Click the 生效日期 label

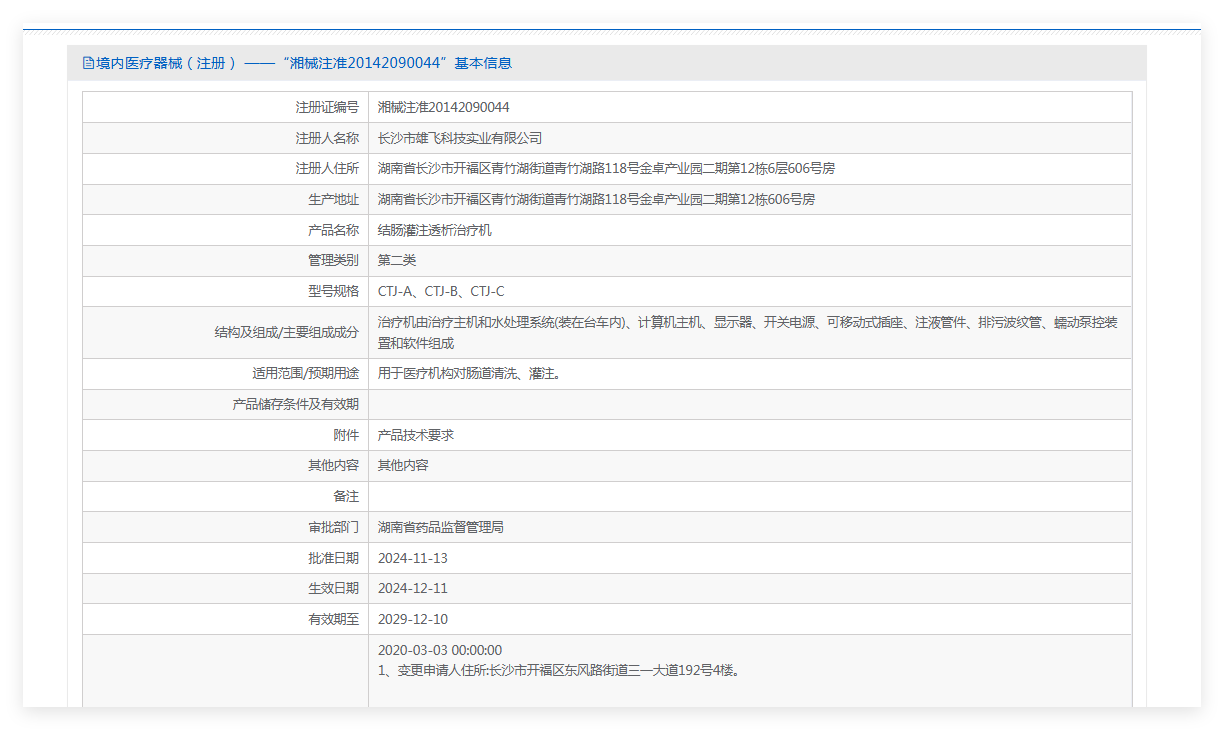coord(333,588)
